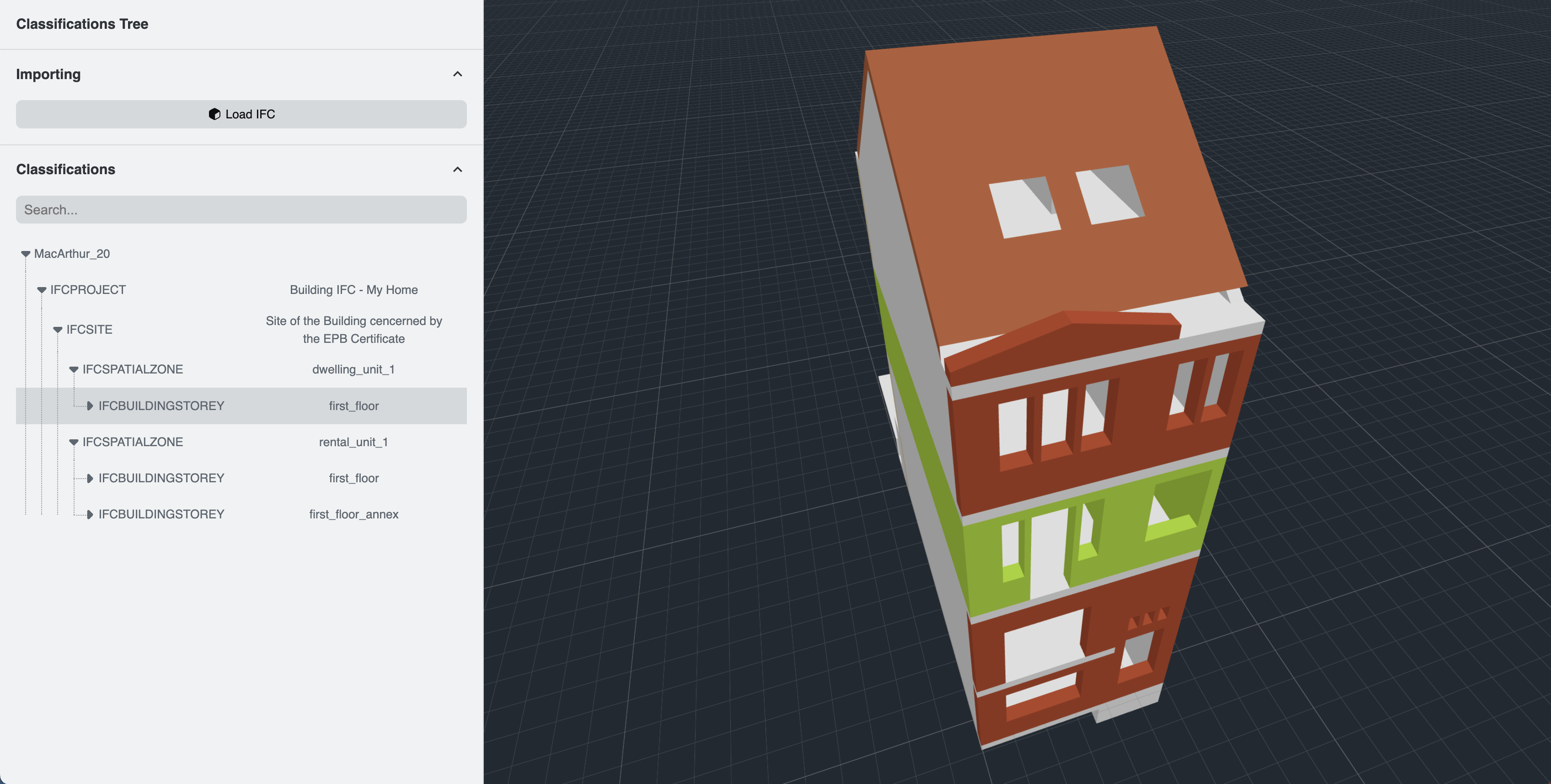The width and height of the screenshot is (1551, 784).
Task: Collapse the MacArthur_20 tree node
Action: pyautogui.click(x=26, y=254)
